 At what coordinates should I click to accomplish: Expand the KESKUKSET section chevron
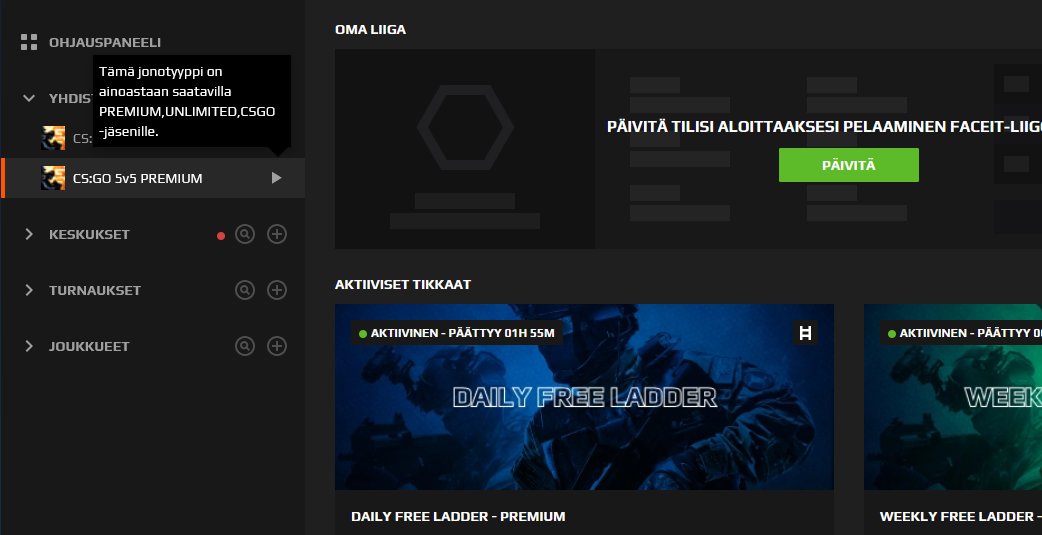[29, 234]
